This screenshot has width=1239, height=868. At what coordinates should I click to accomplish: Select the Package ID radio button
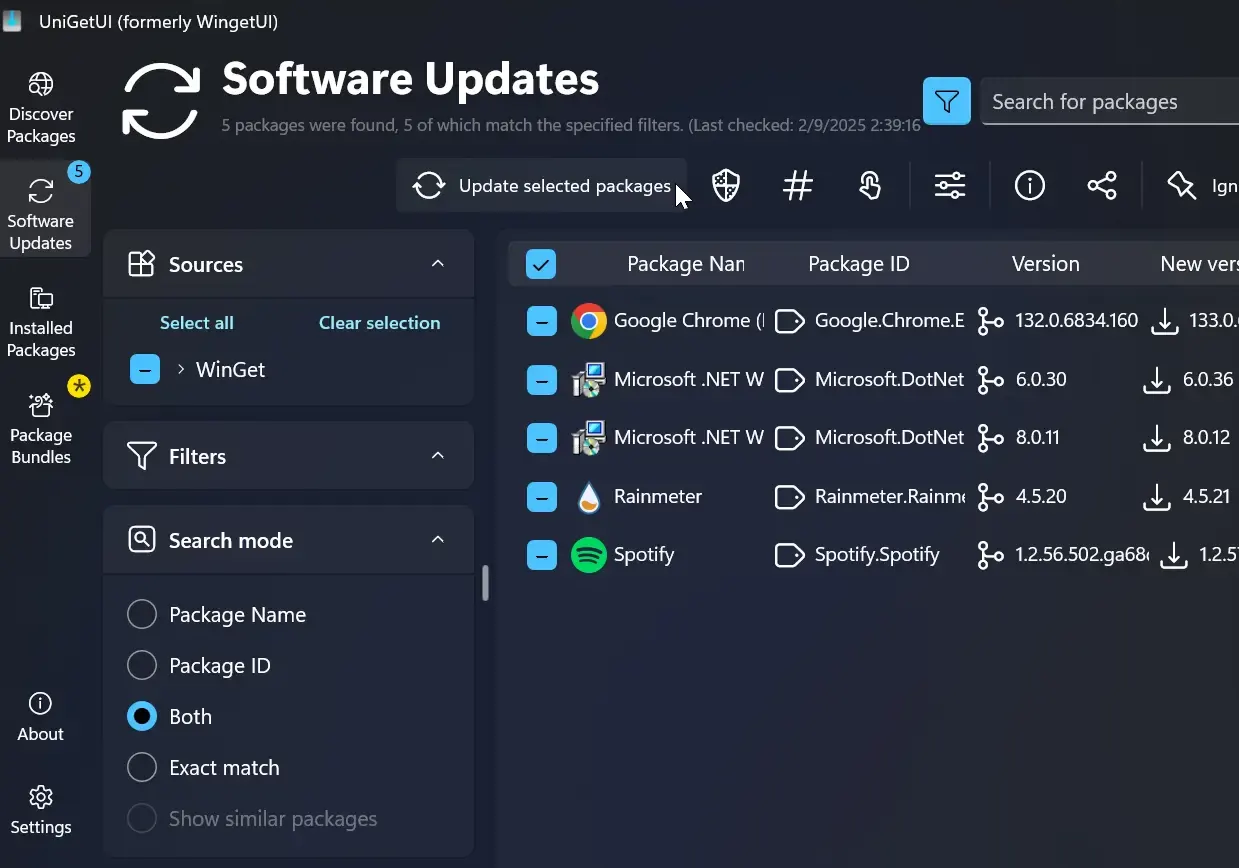click(x=142, y=665)
